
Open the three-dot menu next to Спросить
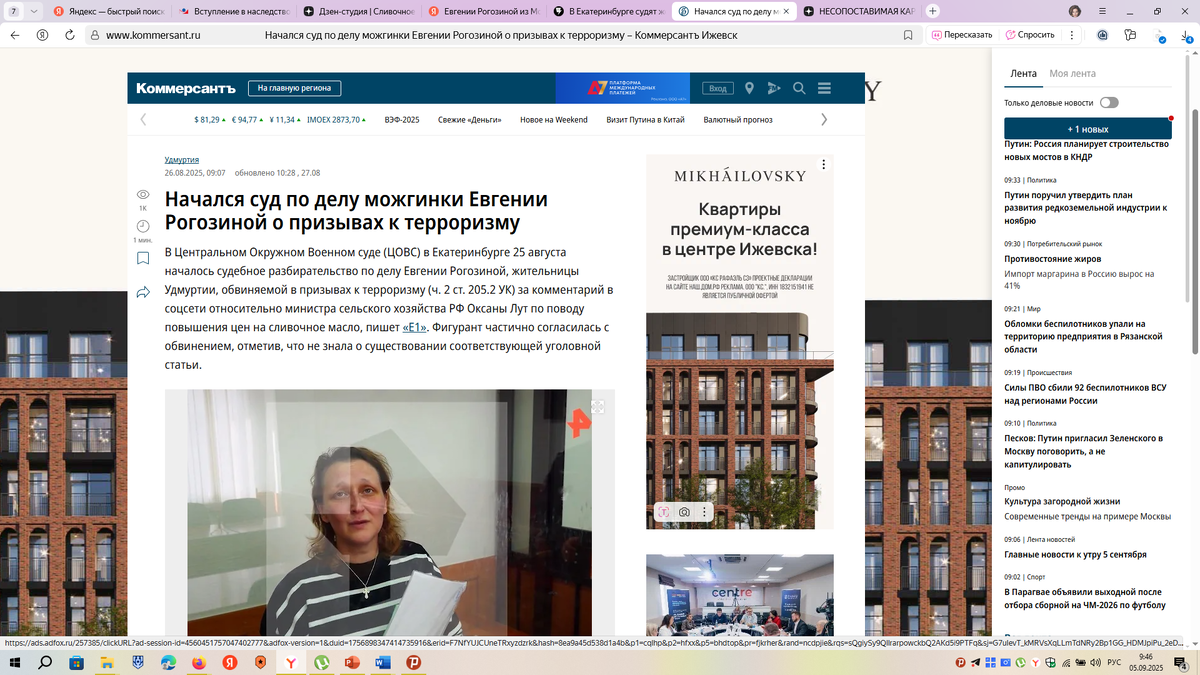[x=1071, y=34]
